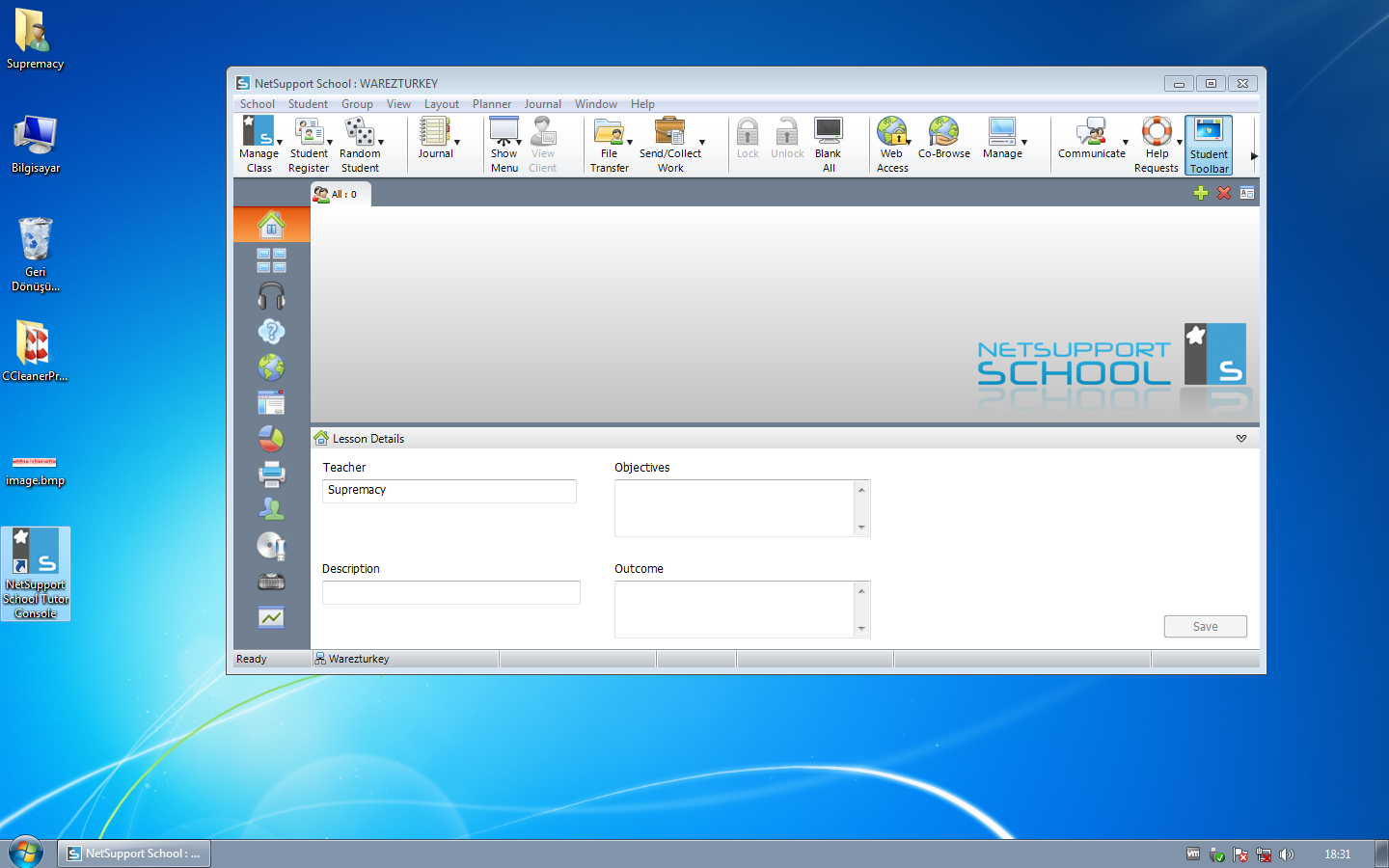Select the 'All : 0' group tab
Screen dimensions: 1389x868
340,194
